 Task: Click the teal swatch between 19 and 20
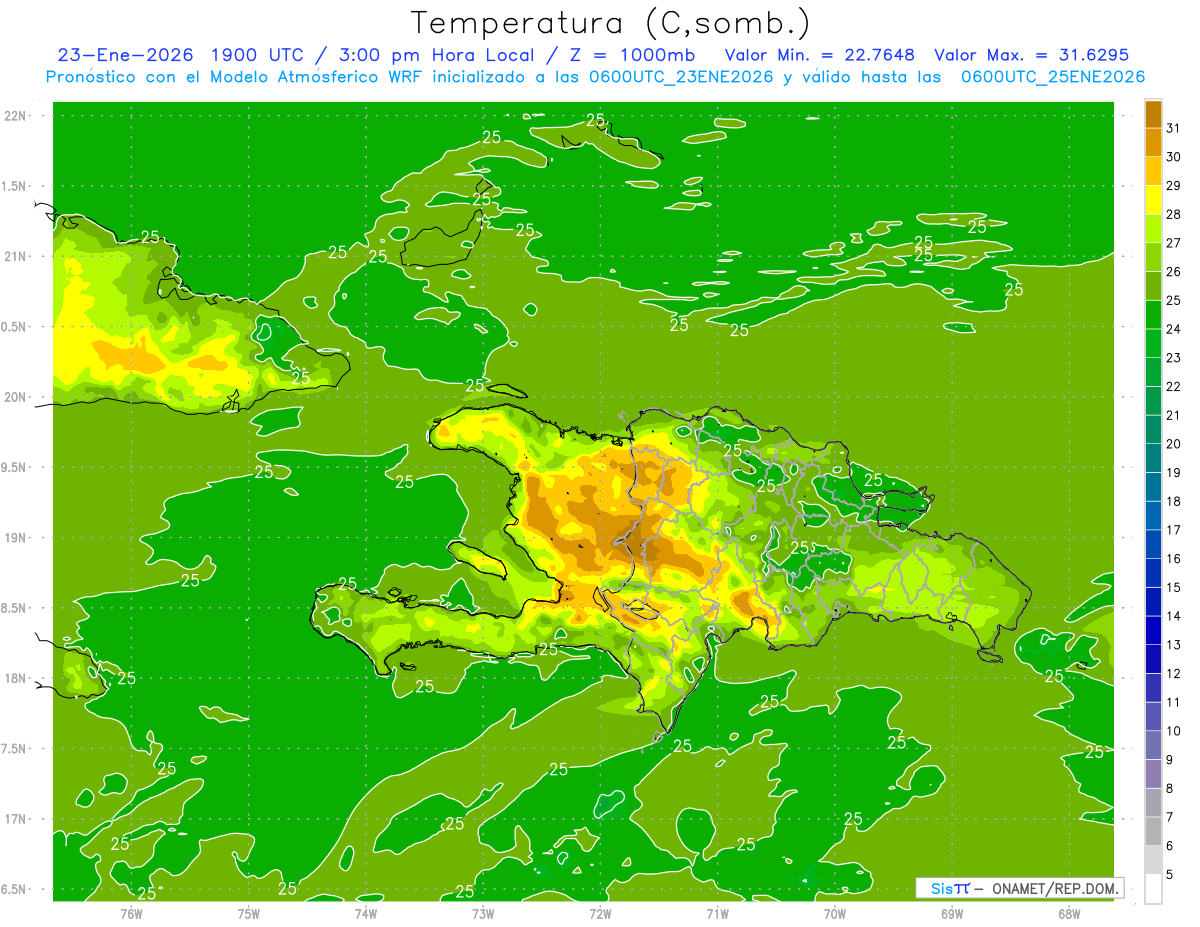coord(1153,458)
